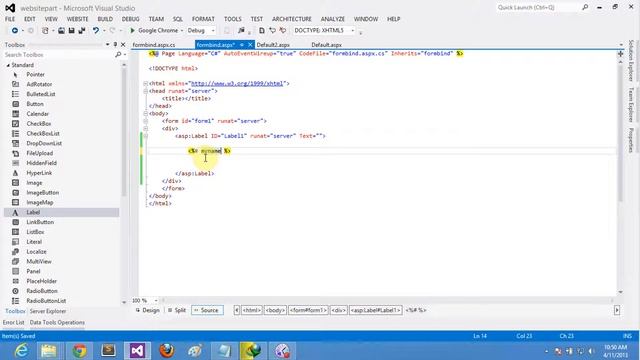
Task: Click the <body> breadcrumb tag
Action: tap(275, 310)
